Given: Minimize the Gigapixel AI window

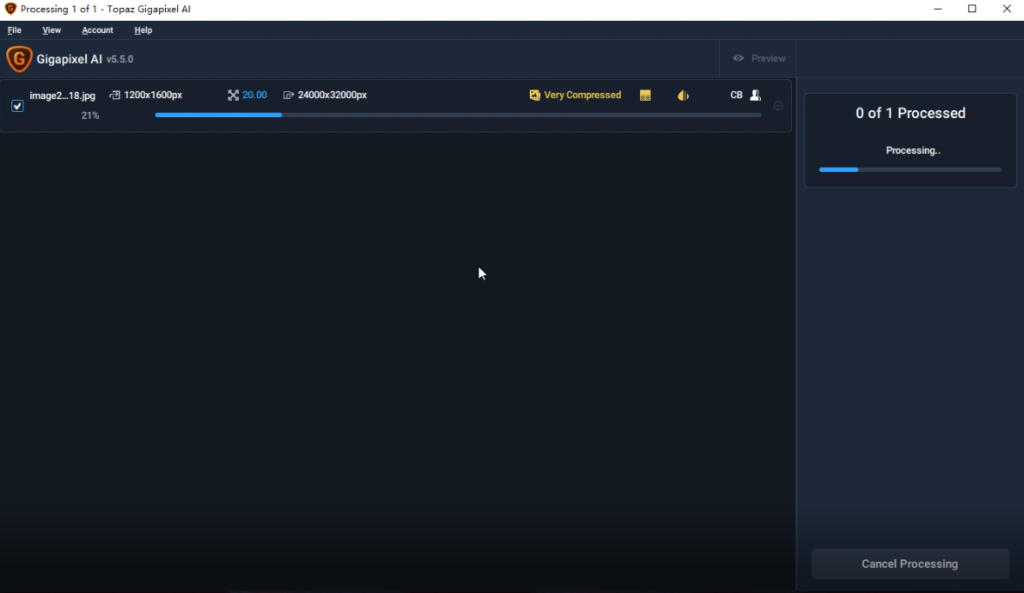Looking at the screenshot, I should [938, 9].
